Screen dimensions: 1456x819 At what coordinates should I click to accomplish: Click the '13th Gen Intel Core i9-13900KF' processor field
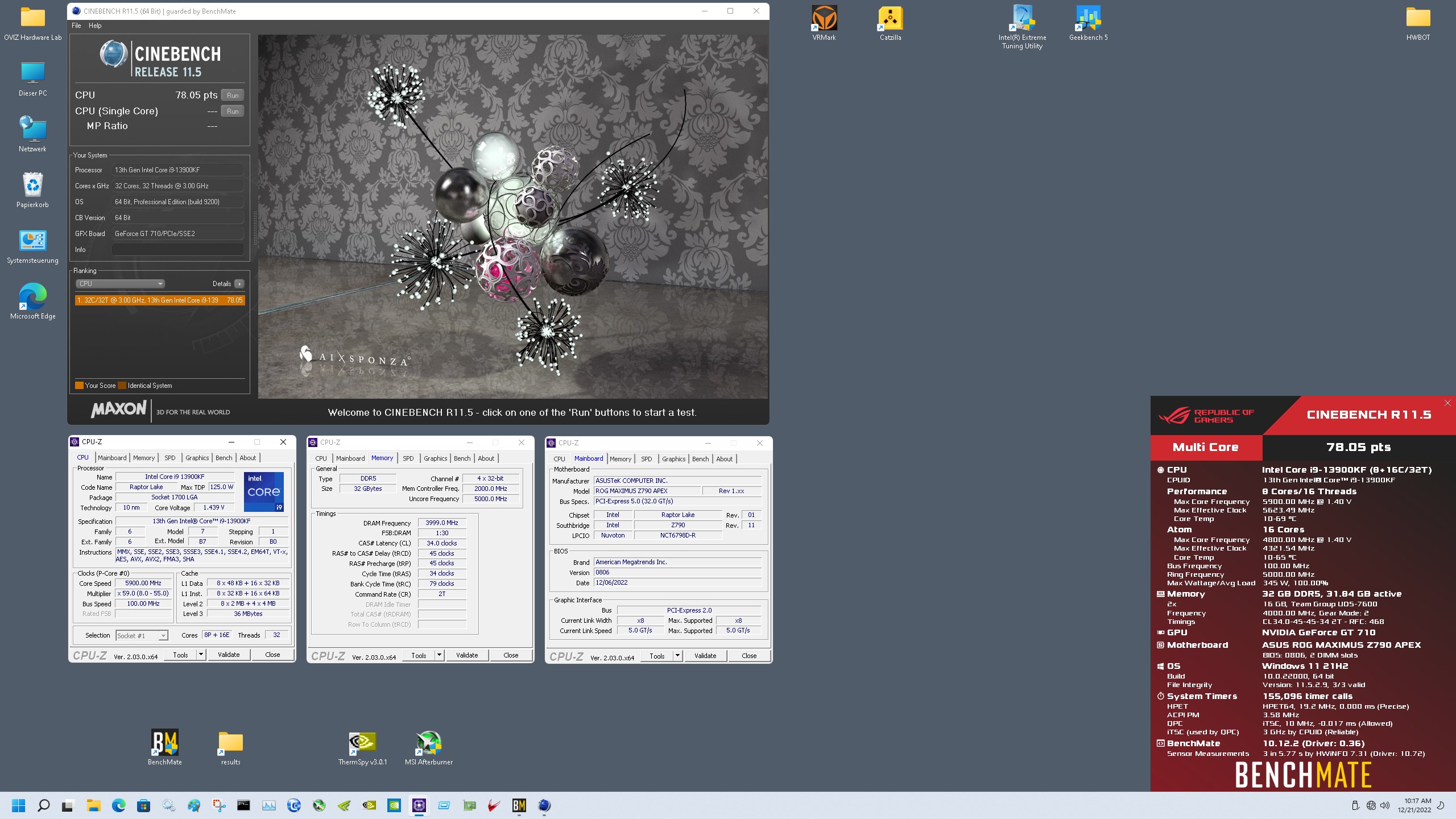coord(177,170)
